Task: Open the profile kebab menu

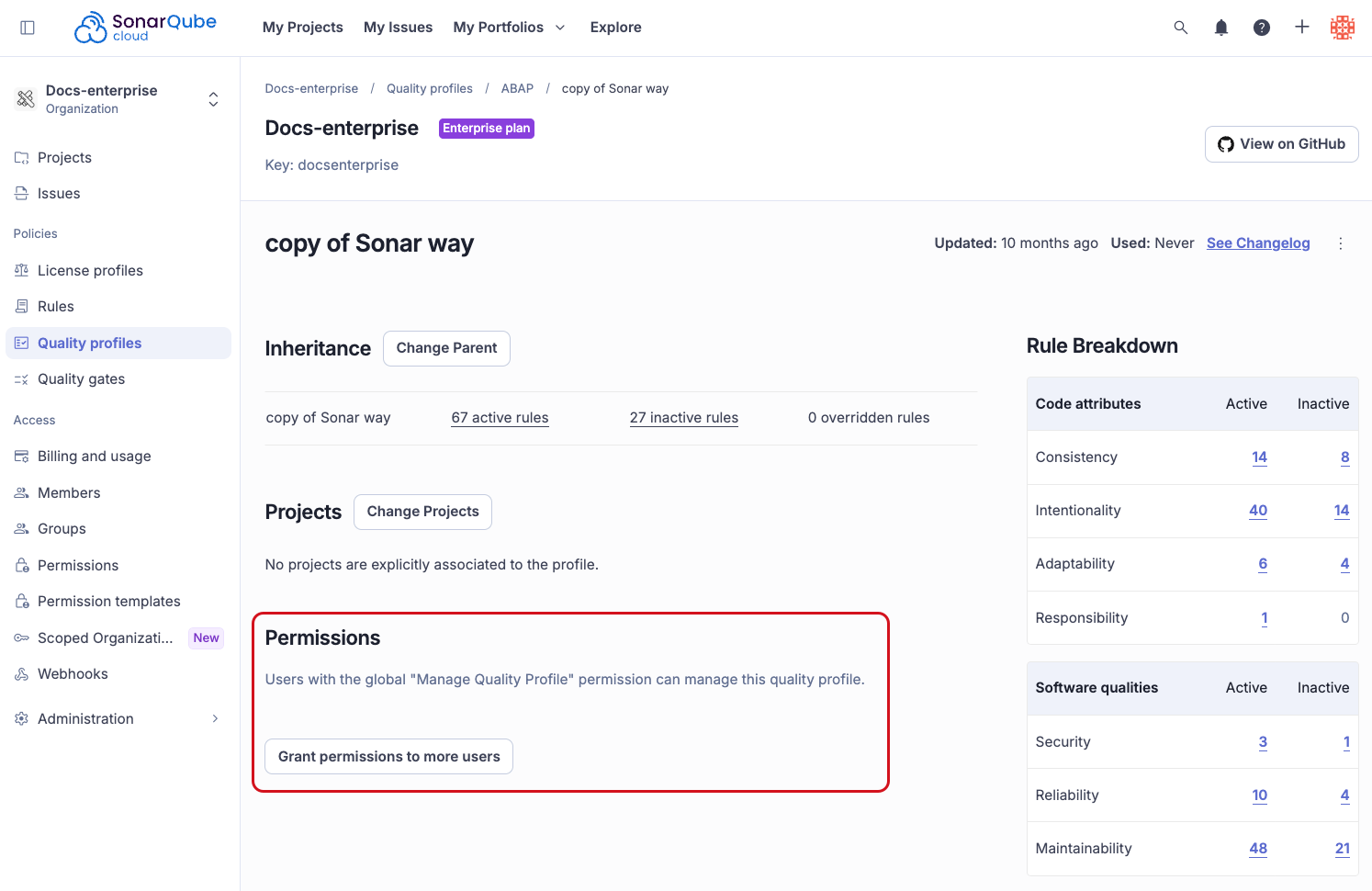Action: (x=1341, y=243)
